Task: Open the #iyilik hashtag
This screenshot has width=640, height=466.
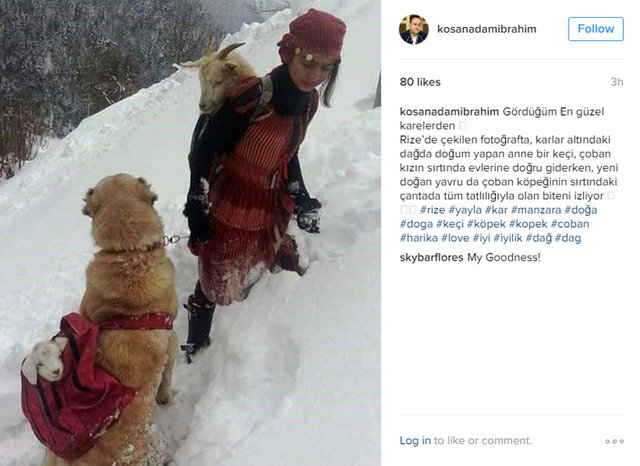Action: [508, 238]
